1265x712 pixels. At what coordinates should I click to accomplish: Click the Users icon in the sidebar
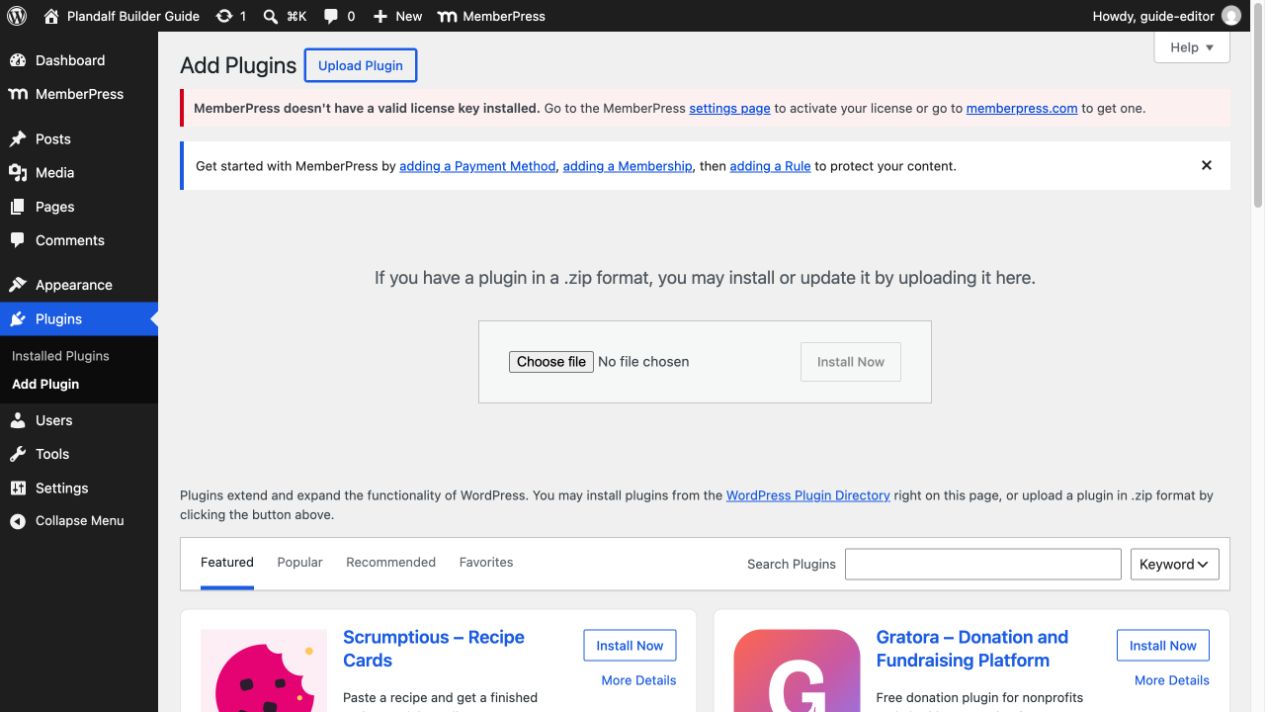pyautogui.click(x=18, y=420)
